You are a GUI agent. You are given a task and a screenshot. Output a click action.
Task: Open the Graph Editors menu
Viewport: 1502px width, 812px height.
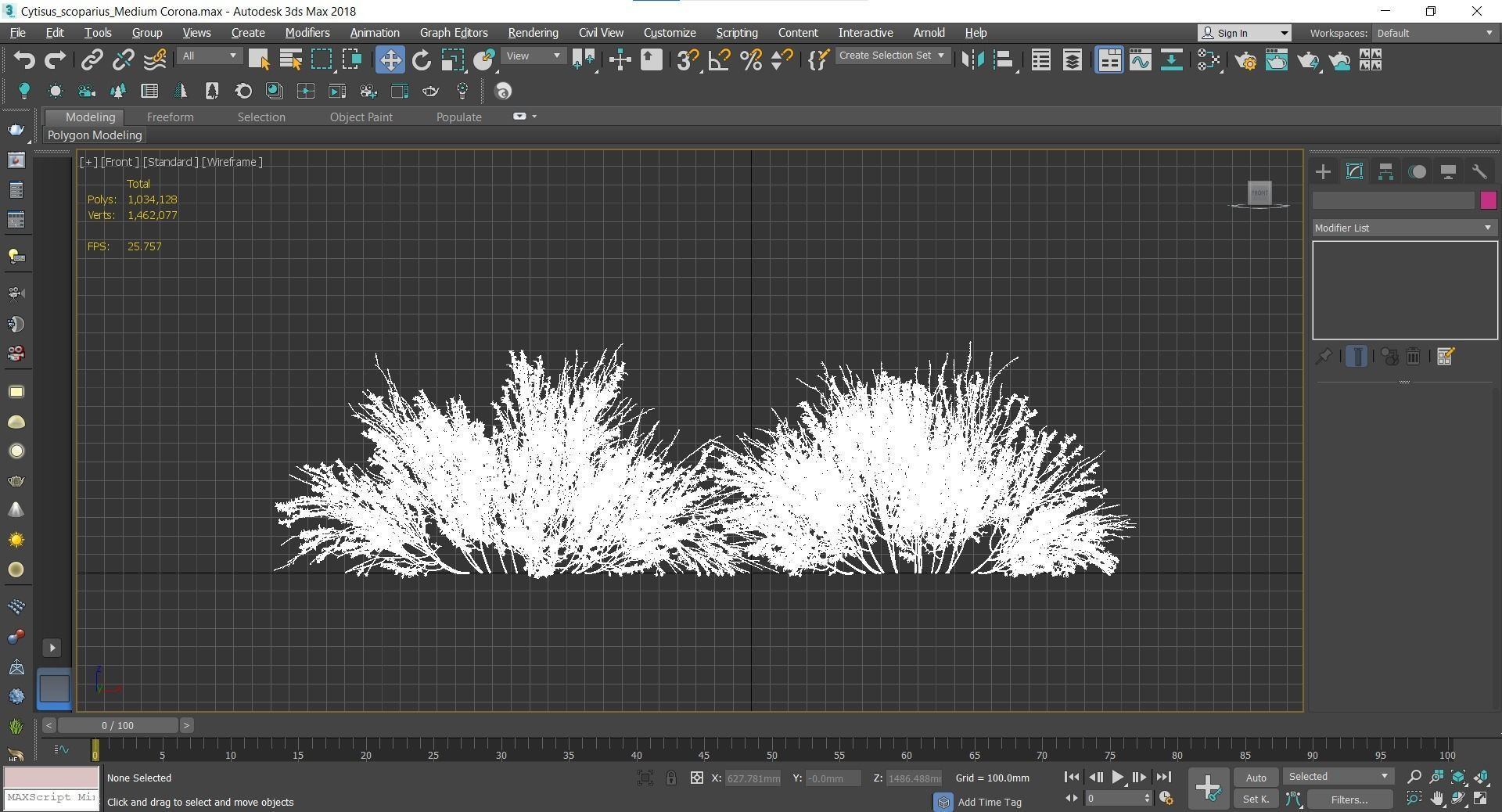pos(454,33)
